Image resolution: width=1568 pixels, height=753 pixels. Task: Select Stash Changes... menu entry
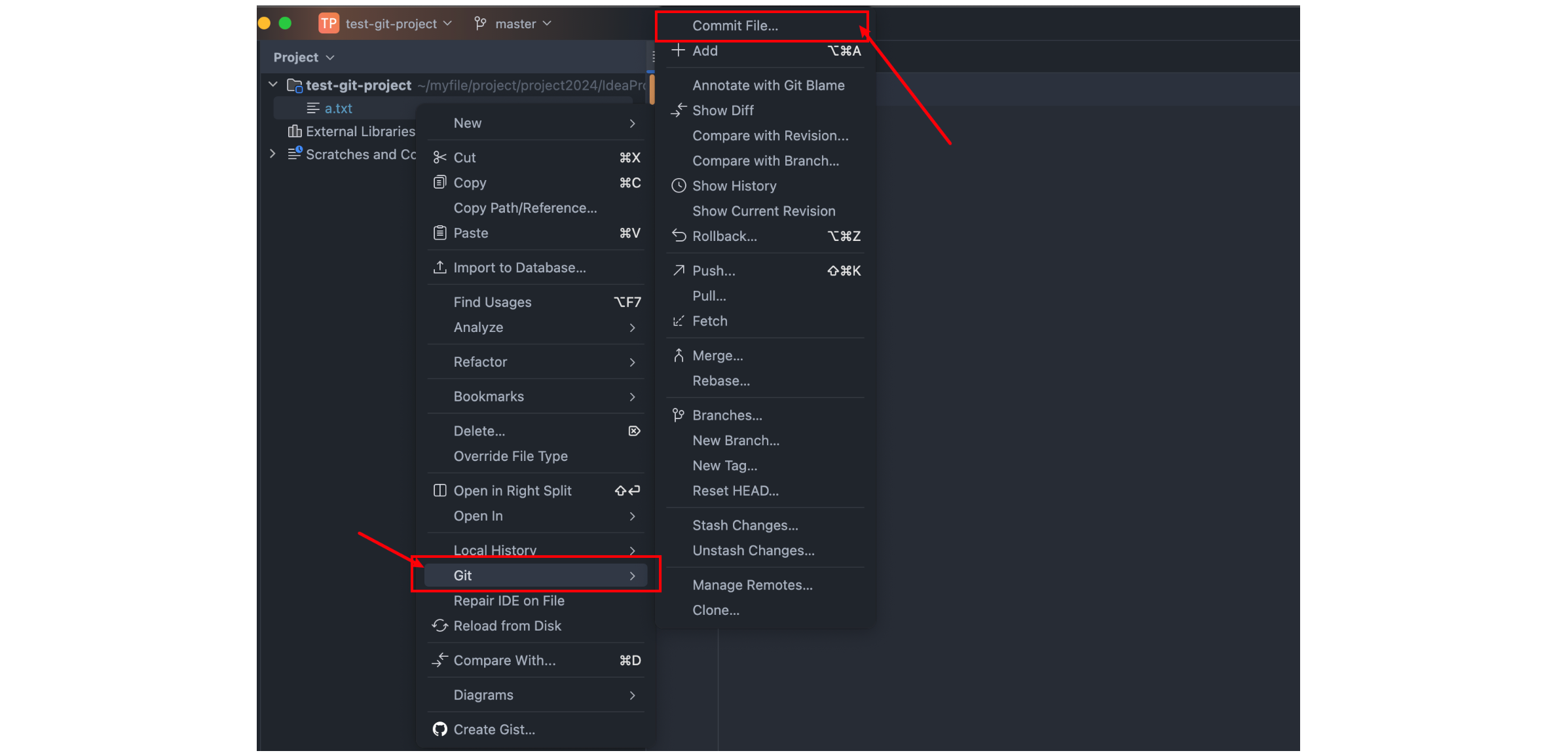point(745,525)
